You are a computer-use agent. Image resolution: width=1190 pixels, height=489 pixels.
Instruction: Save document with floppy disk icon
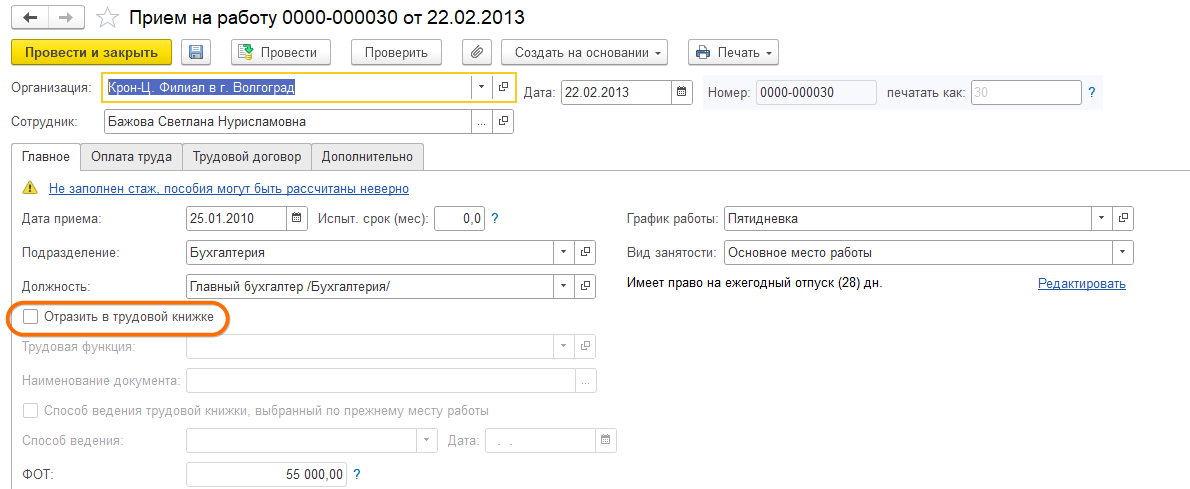(196, 53)
